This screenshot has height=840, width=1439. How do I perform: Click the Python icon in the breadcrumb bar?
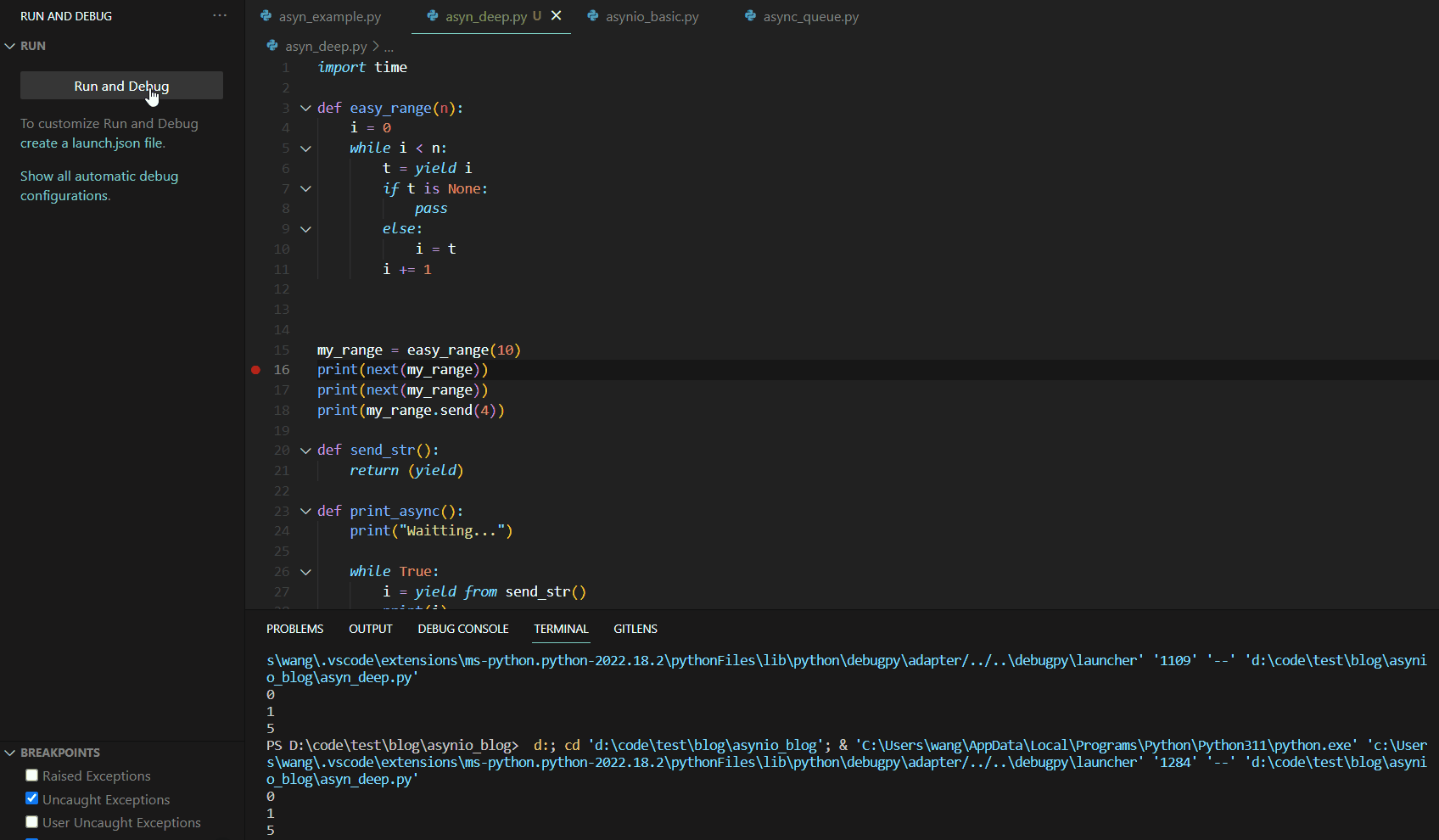pyautogui.click(x=271, y=46)
